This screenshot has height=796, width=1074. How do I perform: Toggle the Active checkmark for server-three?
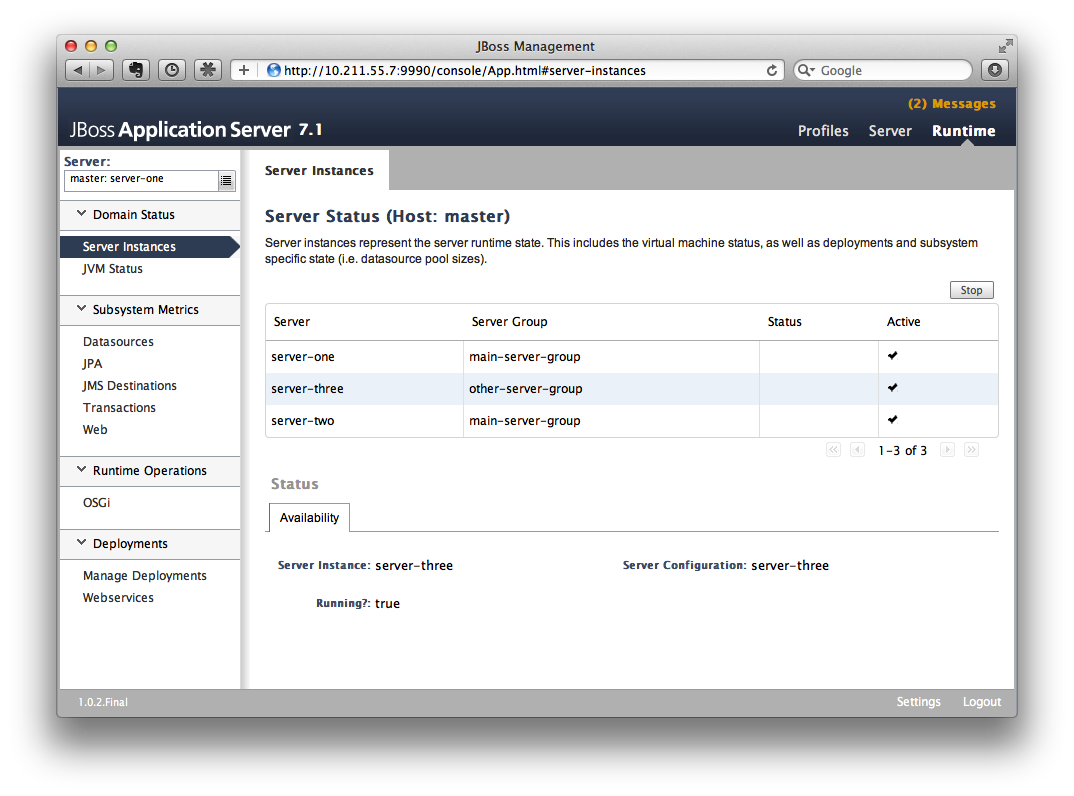point(892,388)
